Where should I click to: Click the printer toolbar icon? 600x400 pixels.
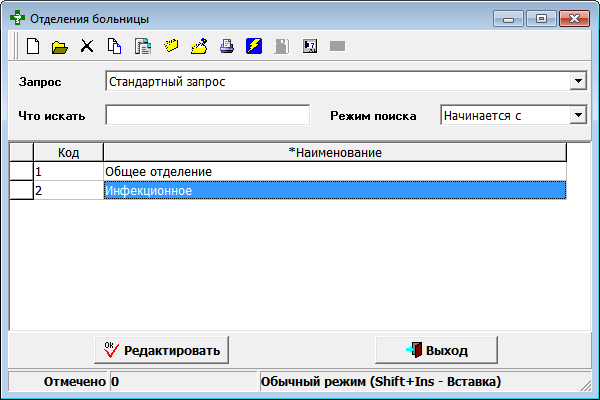[227, 46]
